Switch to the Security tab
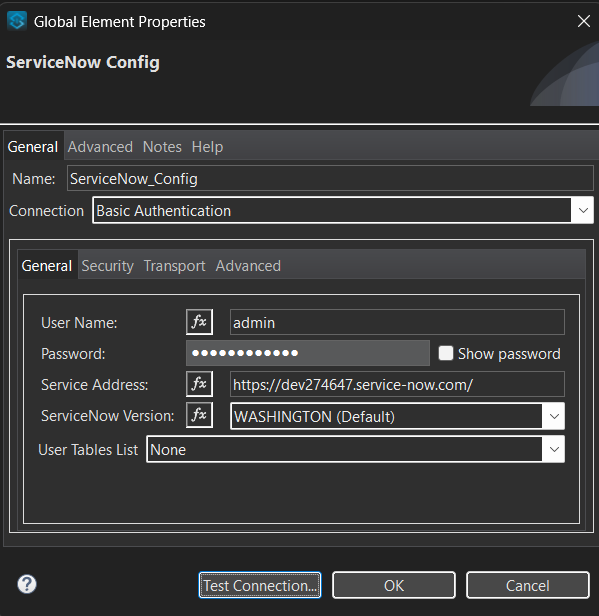The image size is (599, 616). point(108,266)
